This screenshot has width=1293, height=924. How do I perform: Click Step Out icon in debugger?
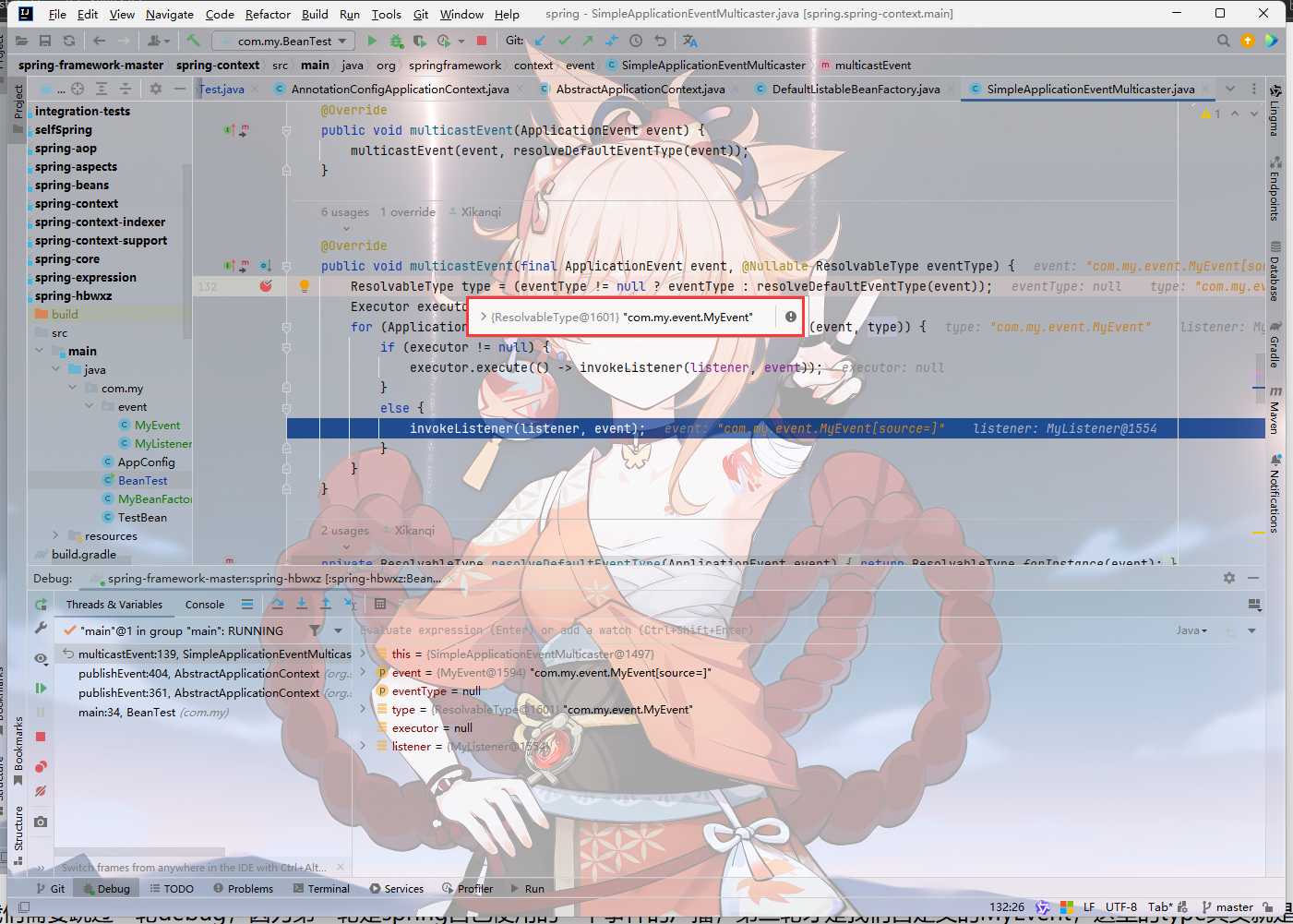click(326, 604)
